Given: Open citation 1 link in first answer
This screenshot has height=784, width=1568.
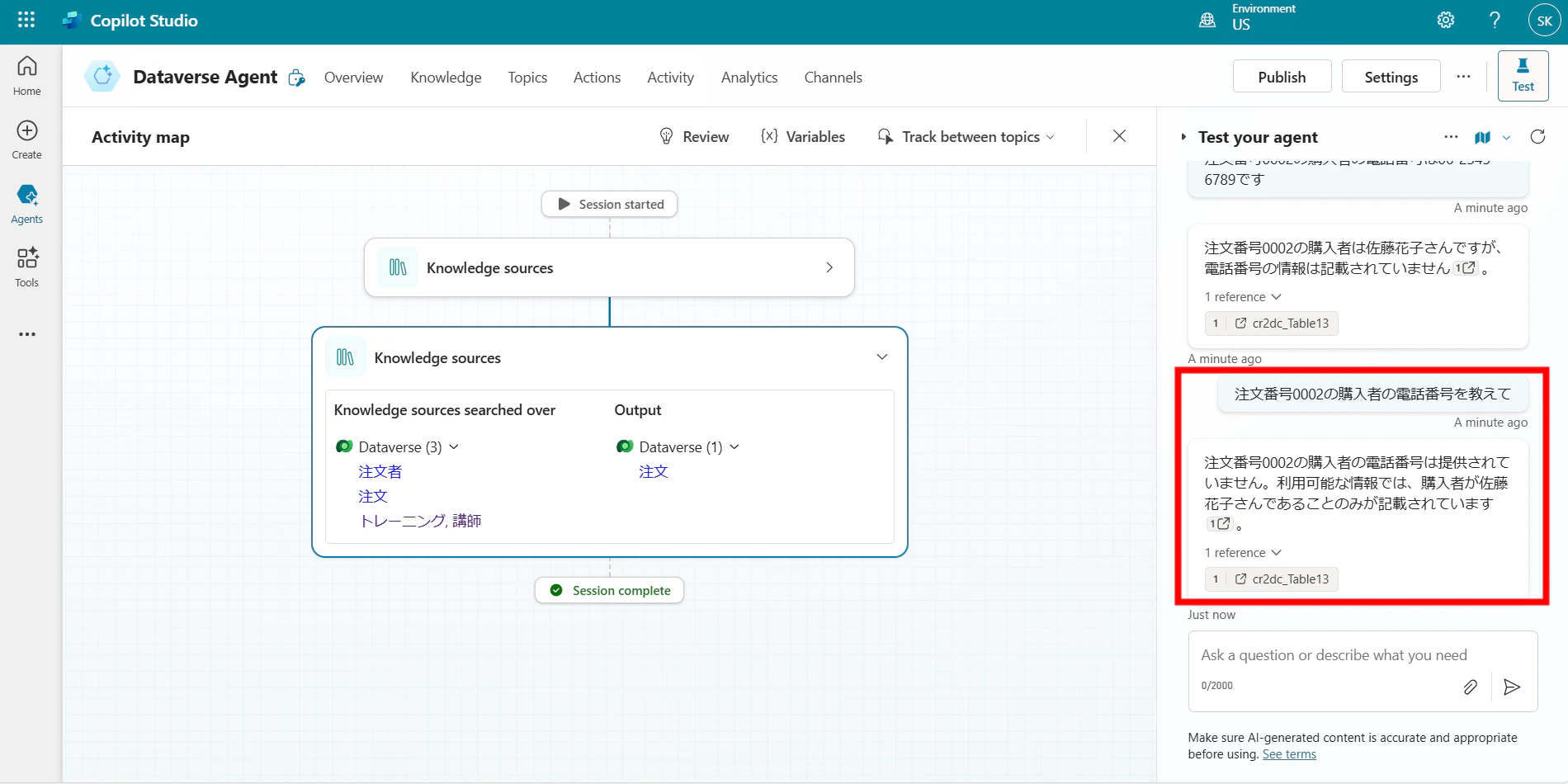Looking at the screenshot, I should (1465, 268).
